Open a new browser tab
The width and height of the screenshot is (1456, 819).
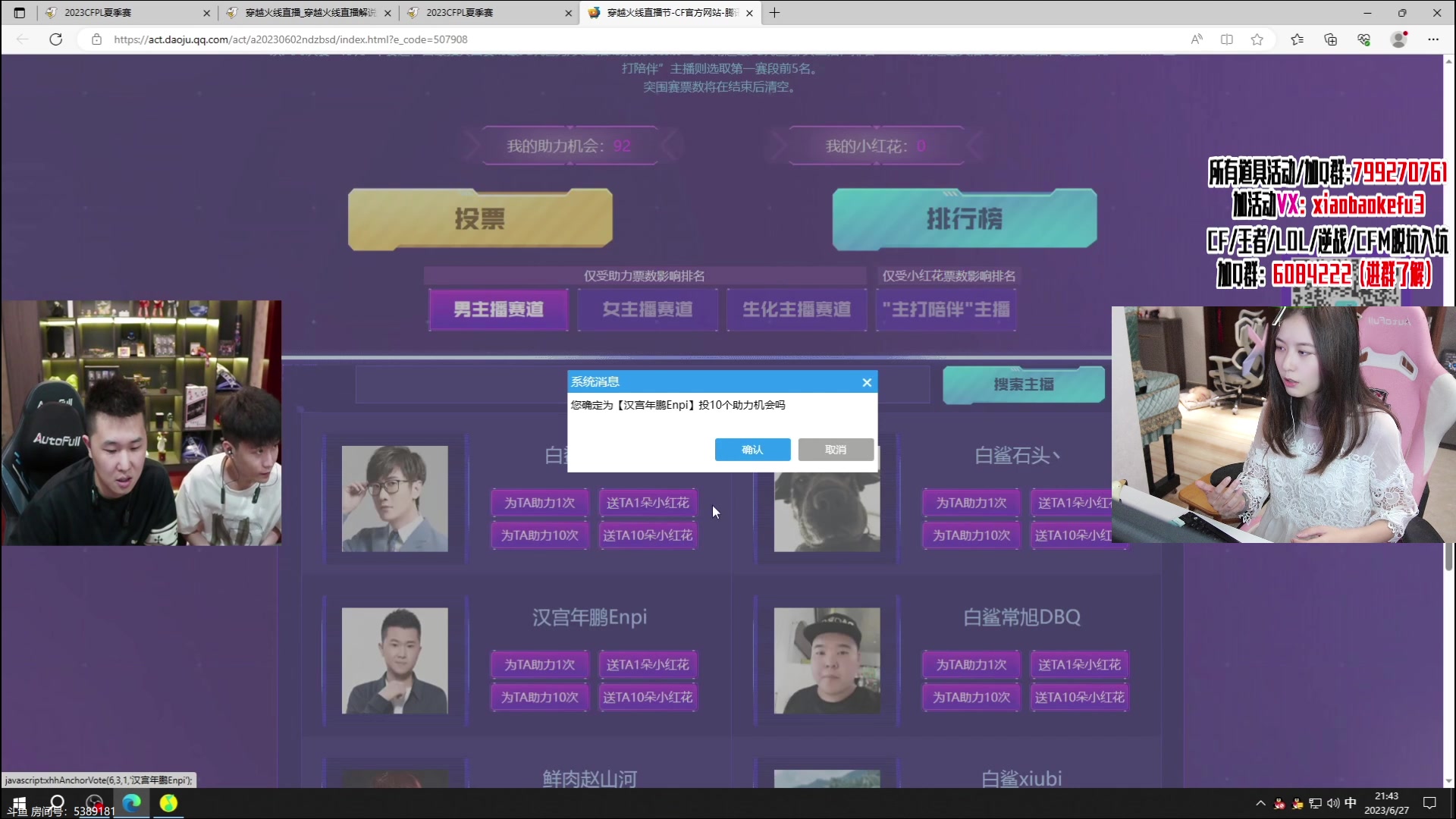774,13
